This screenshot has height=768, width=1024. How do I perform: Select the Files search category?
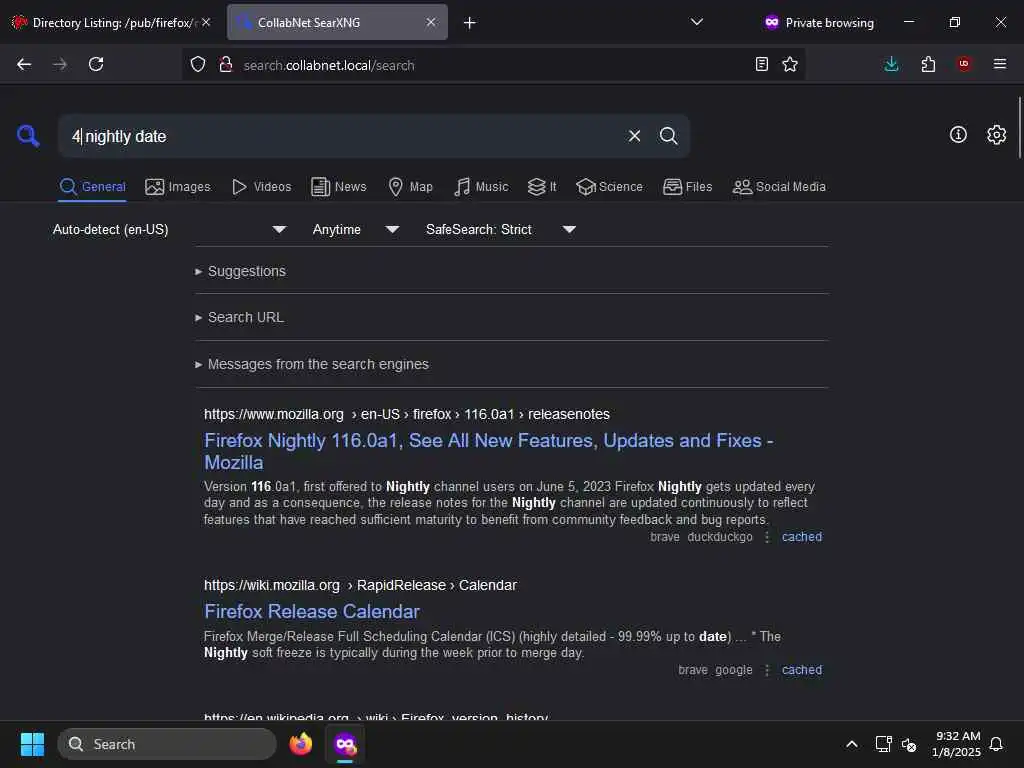point(688,187)
